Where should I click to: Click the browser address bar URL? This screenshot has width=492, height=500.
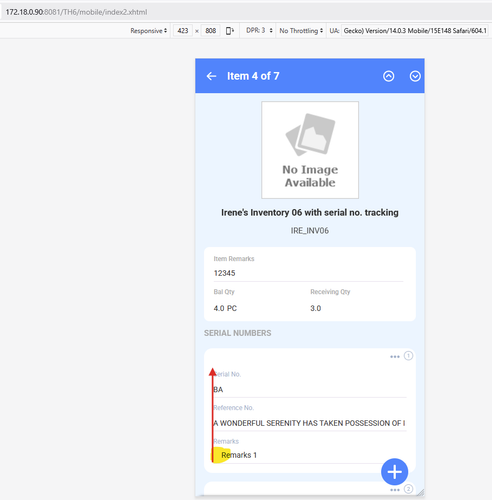point(76,12)
